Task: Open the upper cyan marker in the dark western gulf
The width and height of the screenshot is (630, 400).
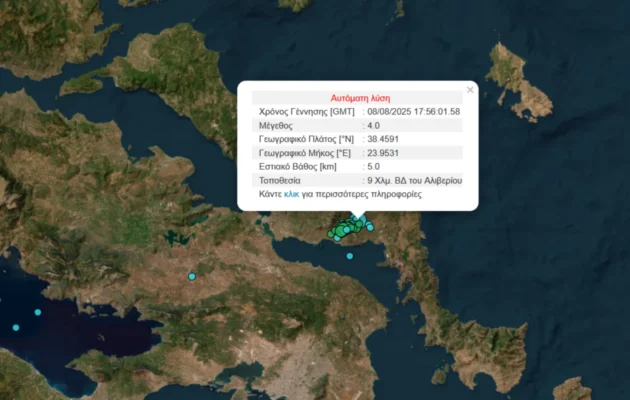Action: [x=38, y=312]
